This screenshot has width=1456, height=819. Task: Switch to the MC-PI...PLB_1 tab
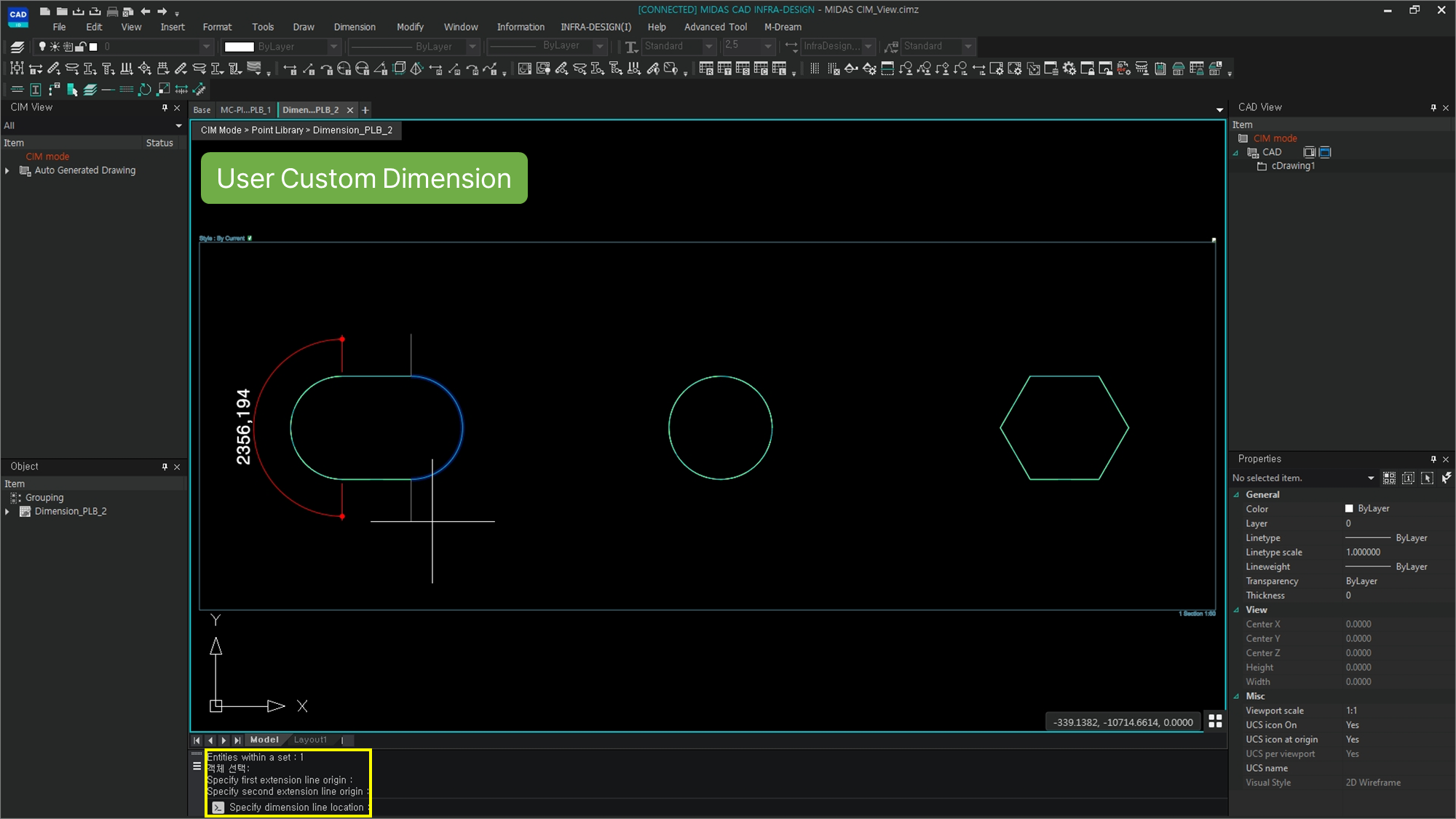(x=245, y=110)
